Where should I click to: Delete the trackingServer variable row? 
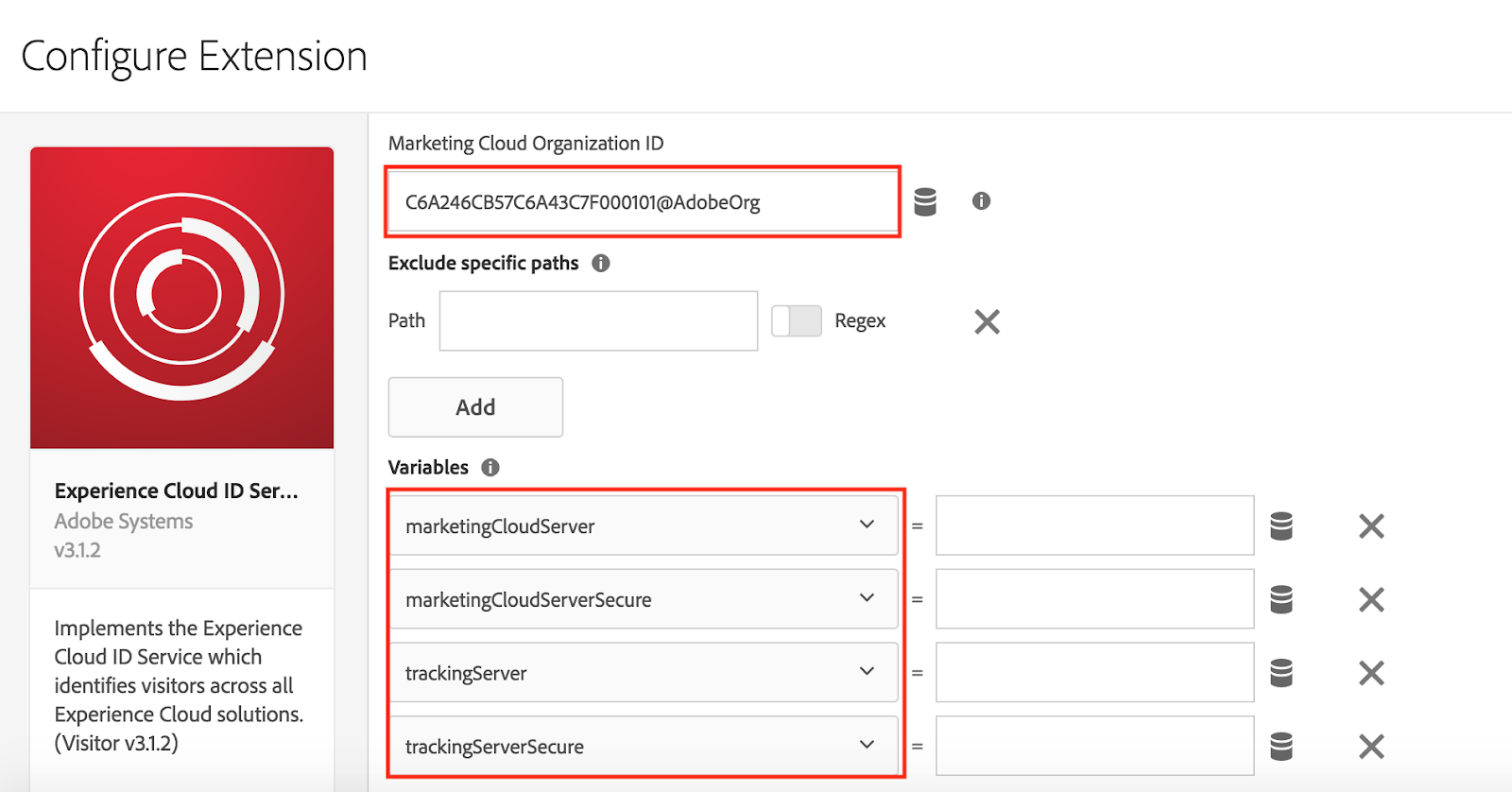pyautogui.click(x=1371, y=673)
